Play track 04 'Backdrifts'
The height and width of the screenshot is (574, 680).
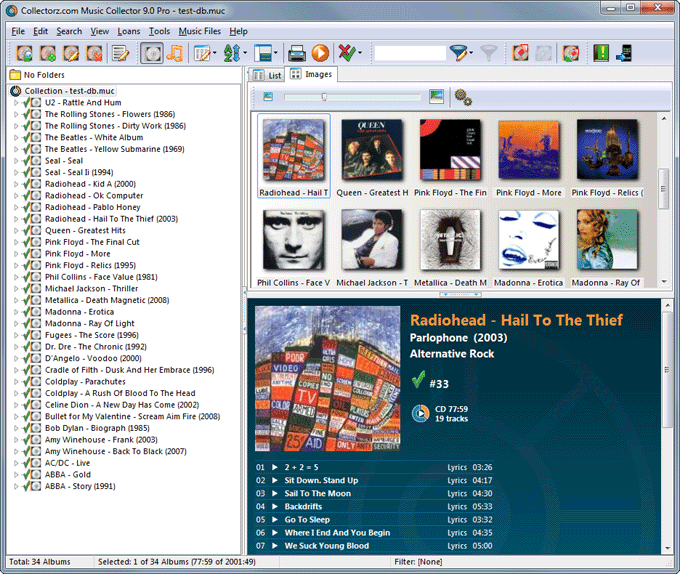coord(275,506)
